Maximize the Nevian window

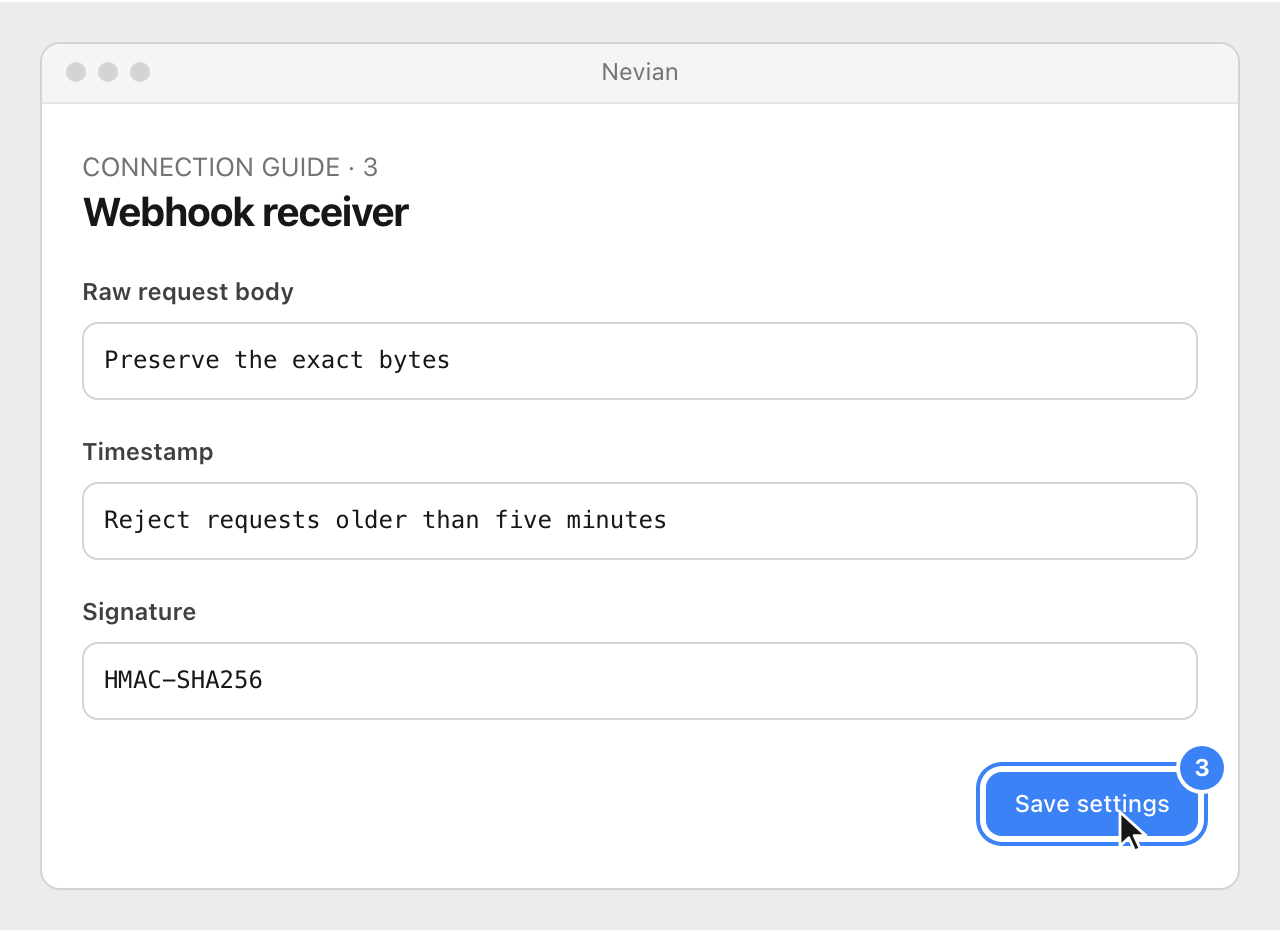tap(140, 72)
